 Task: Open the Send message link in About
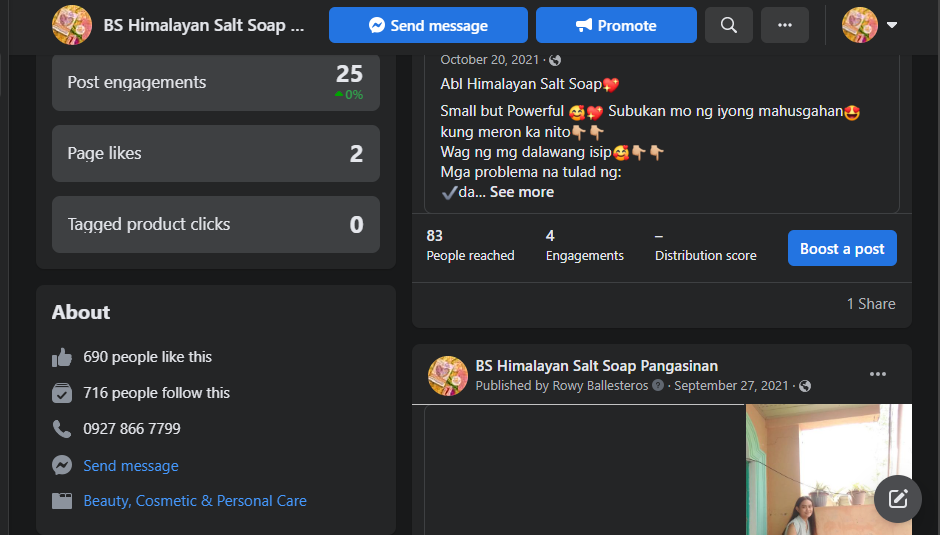click(131, 466)
